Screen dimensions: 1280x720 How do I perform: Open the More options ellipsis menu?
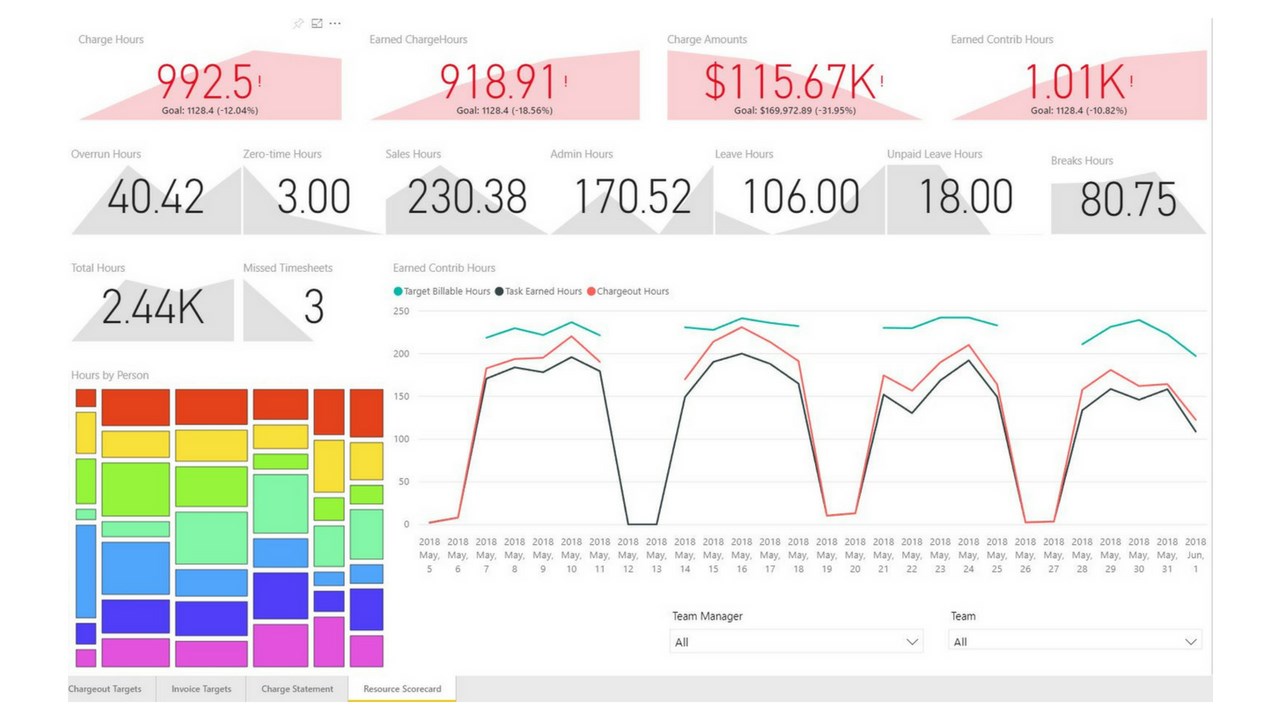click(335, 23)
